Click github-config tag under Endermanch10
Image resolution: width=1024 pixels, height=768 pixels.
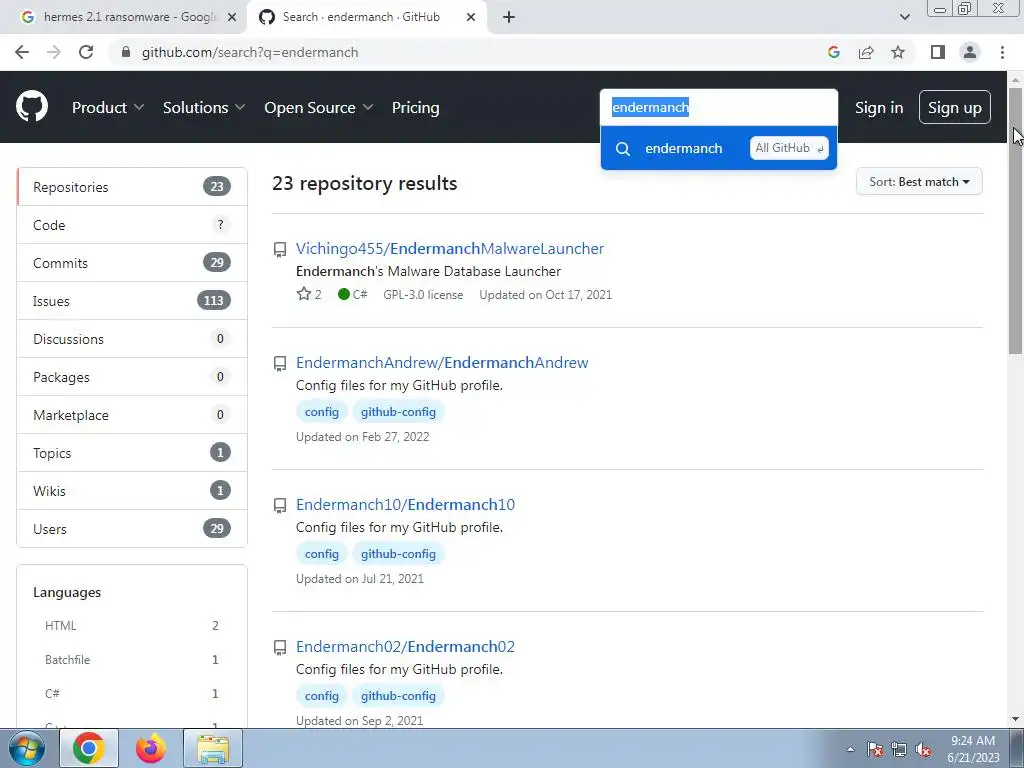(x=398, y=554)
